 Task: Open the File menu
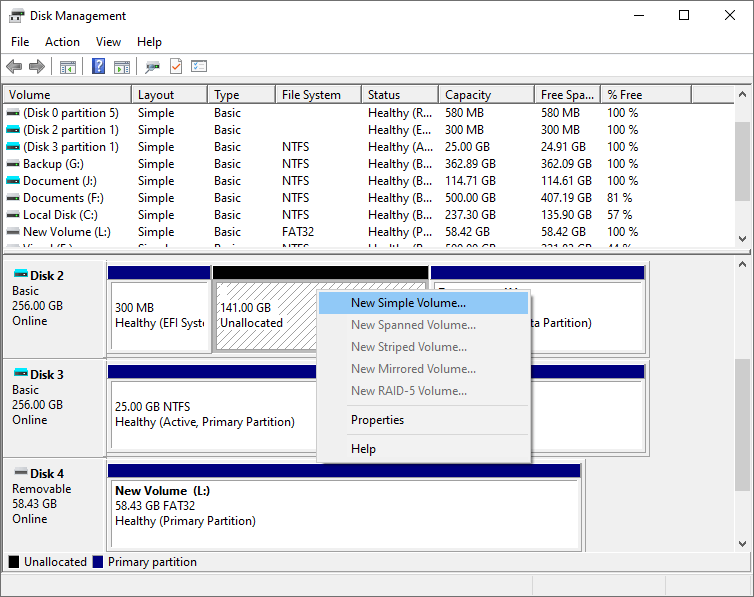pos(20,42)
